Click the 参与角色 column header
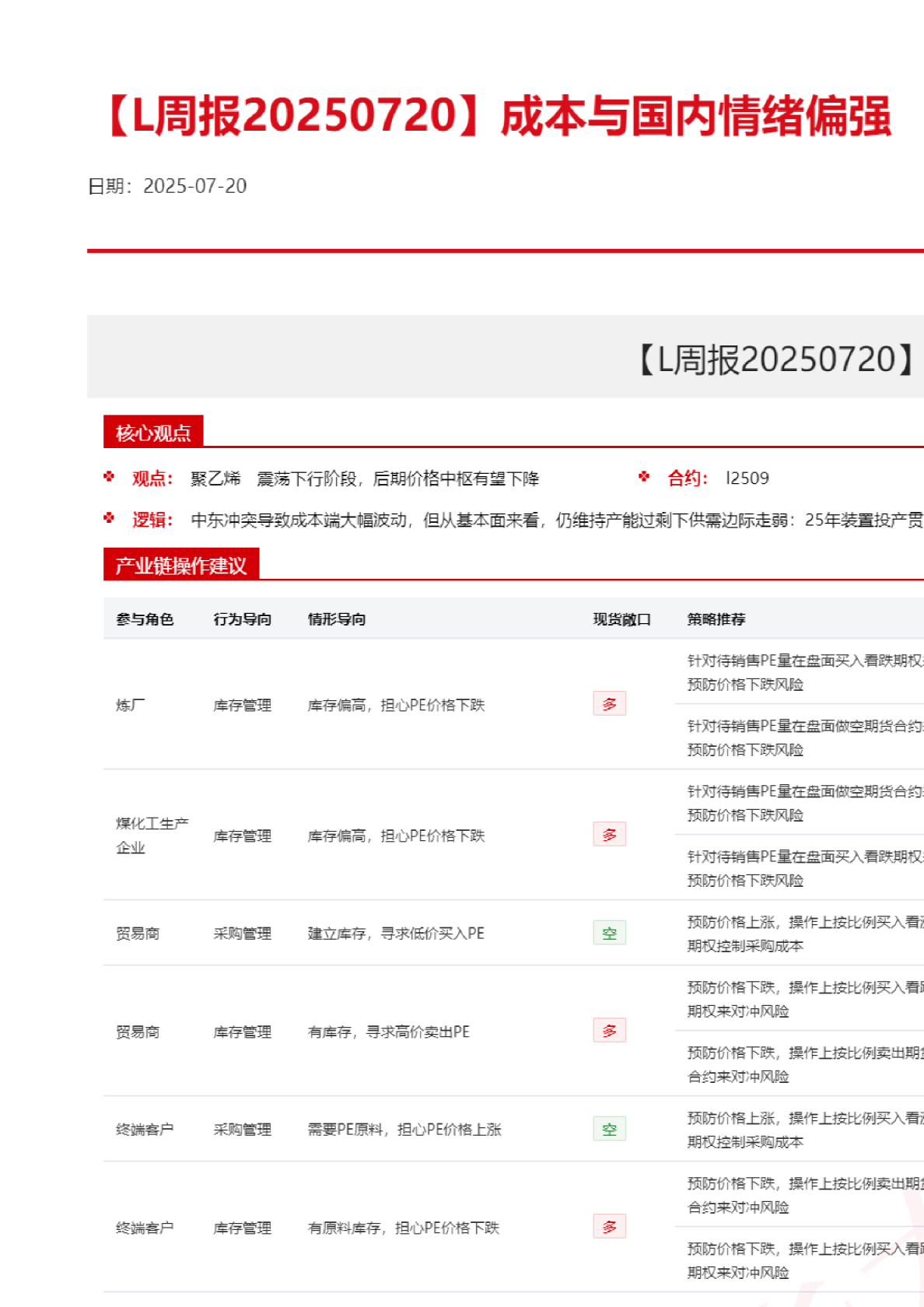Screen dimensions: 924x1307 (x=145, y=619)
